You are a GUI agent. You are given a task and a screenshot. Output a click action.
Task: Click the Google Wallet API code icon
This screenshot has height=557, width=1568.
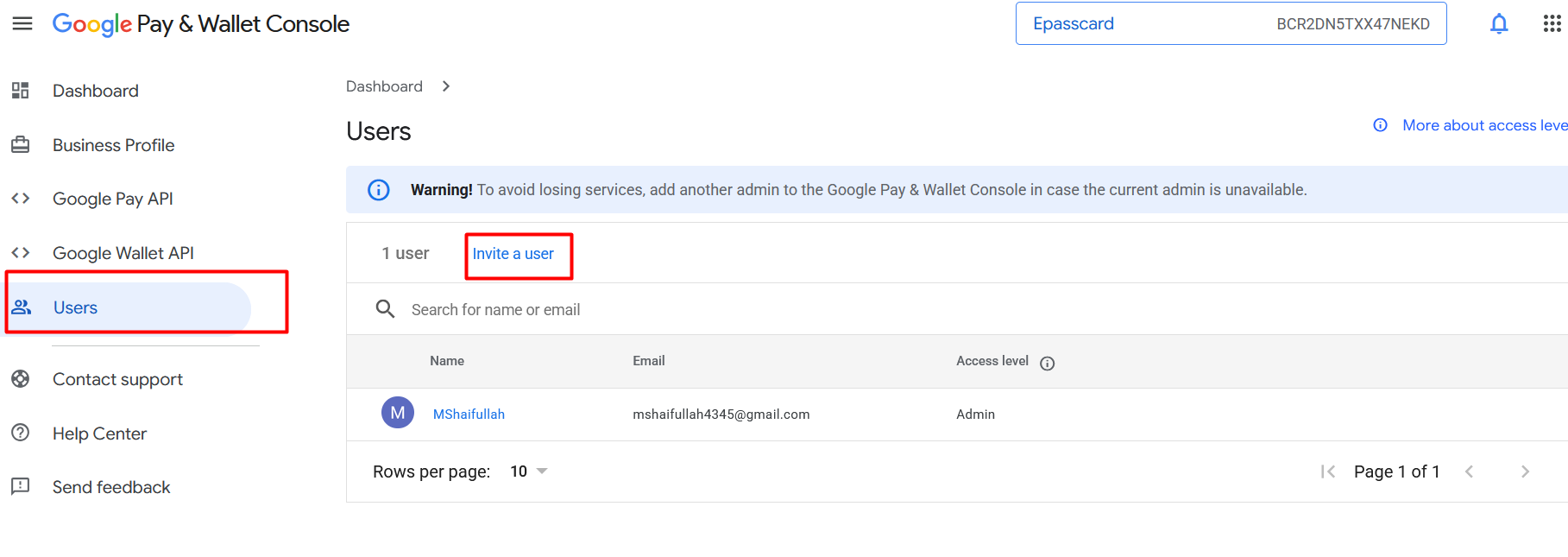click(21, 252)
